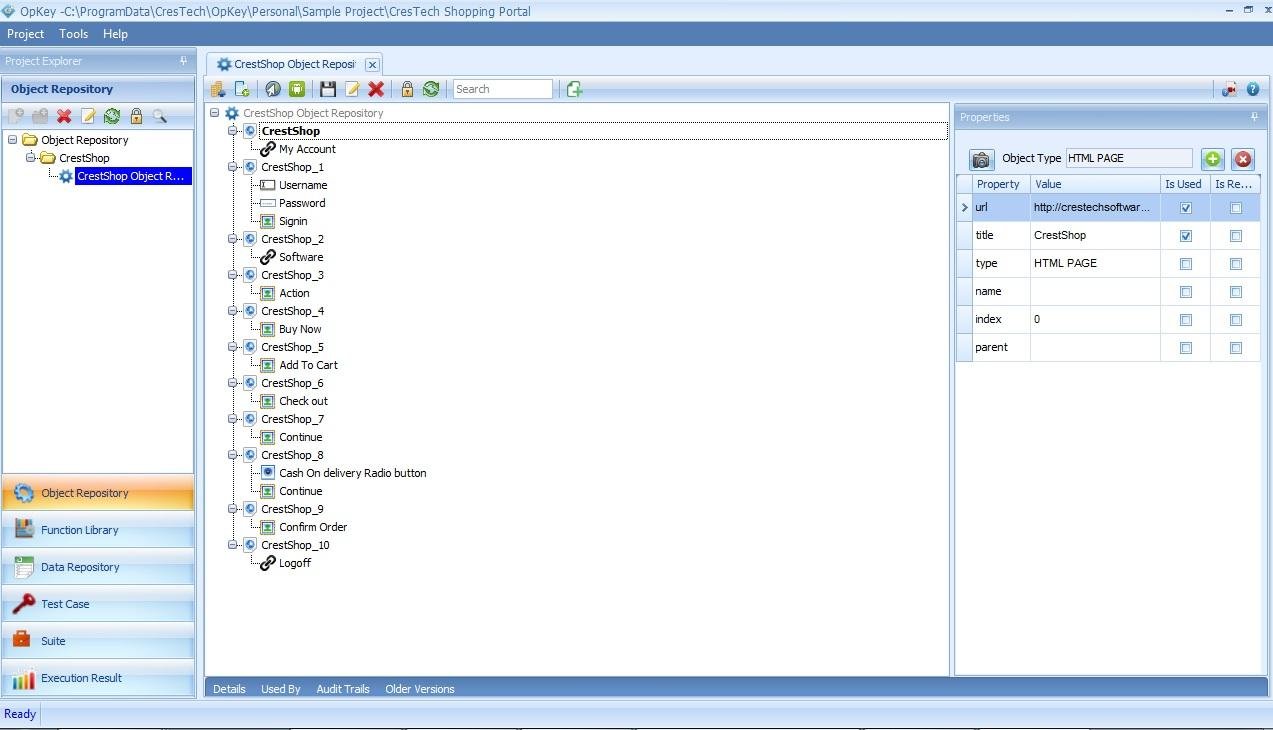Click the Edit icon in the toolbar
Image resolution: width=1273 pixels, height=730 pixels.
pos(352,89)
